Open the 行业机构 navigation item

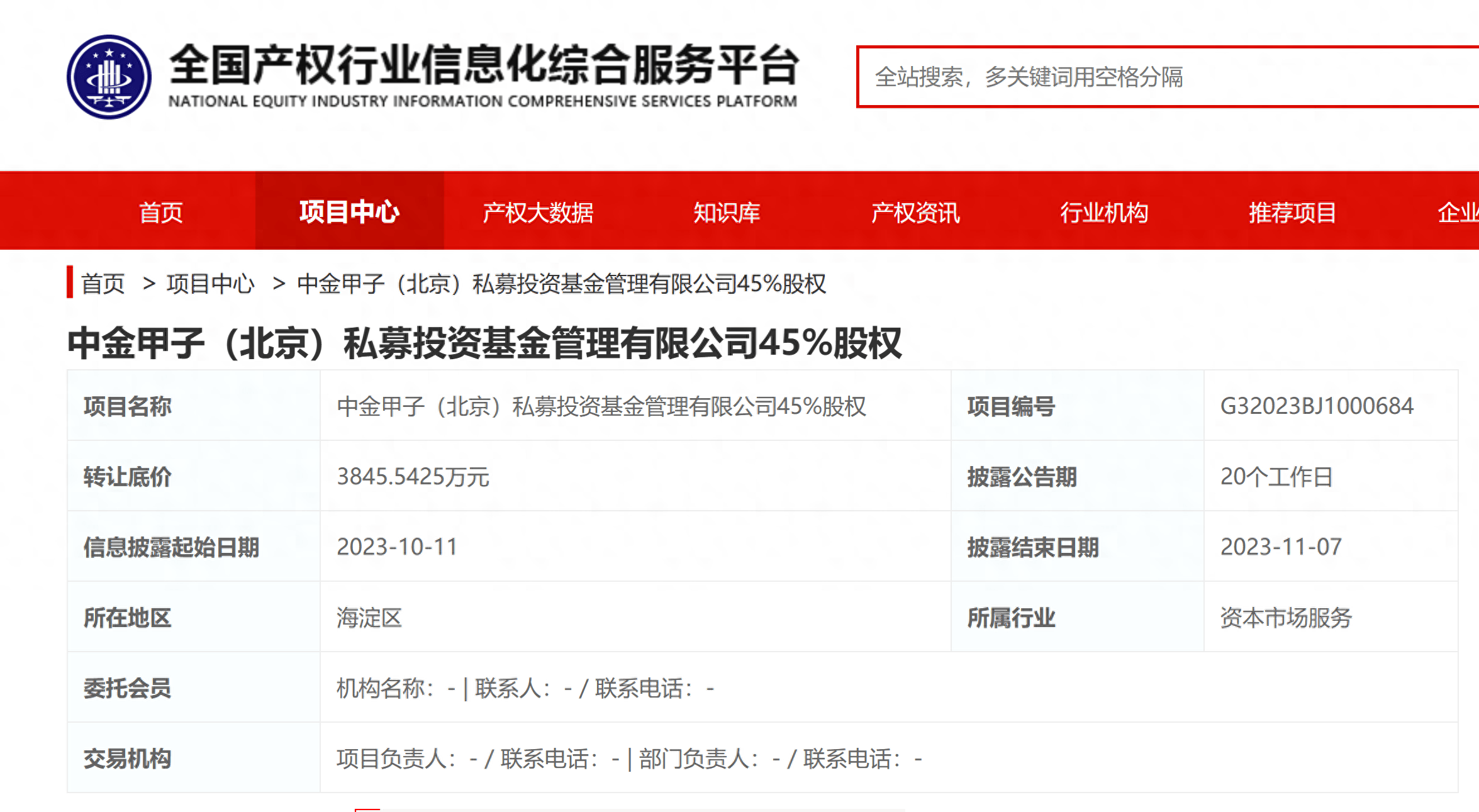[1104, 213]
